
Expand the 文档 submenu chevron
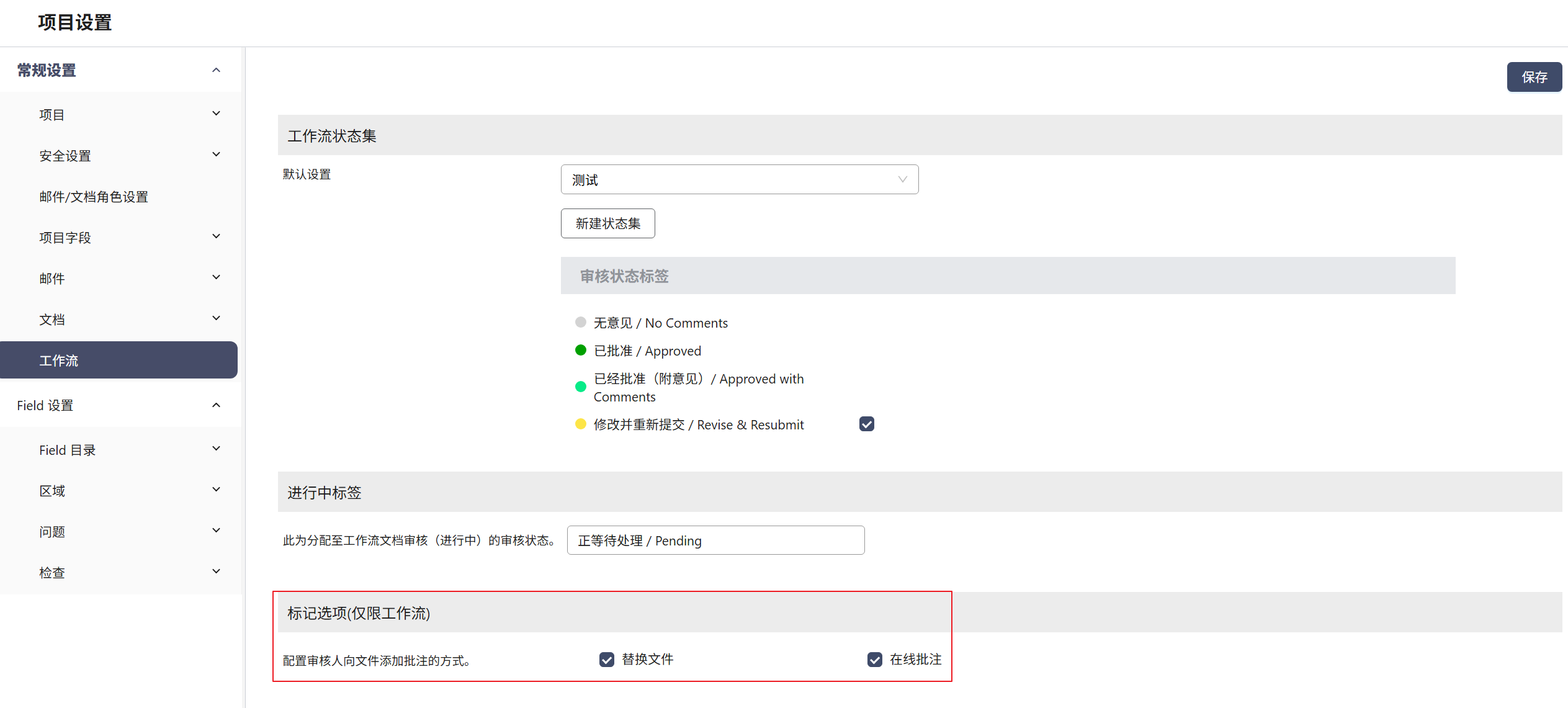[216, 318]
